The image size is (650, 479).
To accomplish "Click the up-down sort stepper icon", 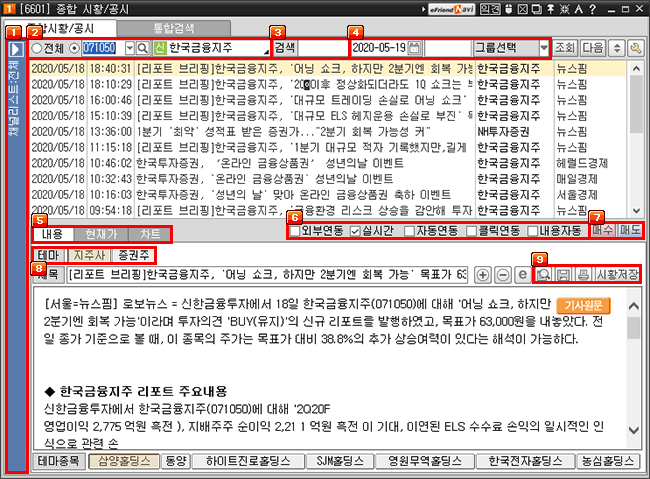I will [617, 49].
